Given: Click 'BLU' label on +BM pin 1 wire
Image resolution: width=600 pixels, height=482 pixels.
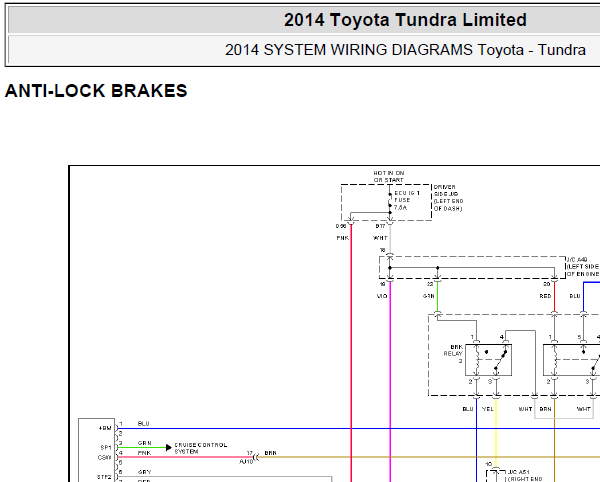Looking at the screenshot, I should coord(143,423).
